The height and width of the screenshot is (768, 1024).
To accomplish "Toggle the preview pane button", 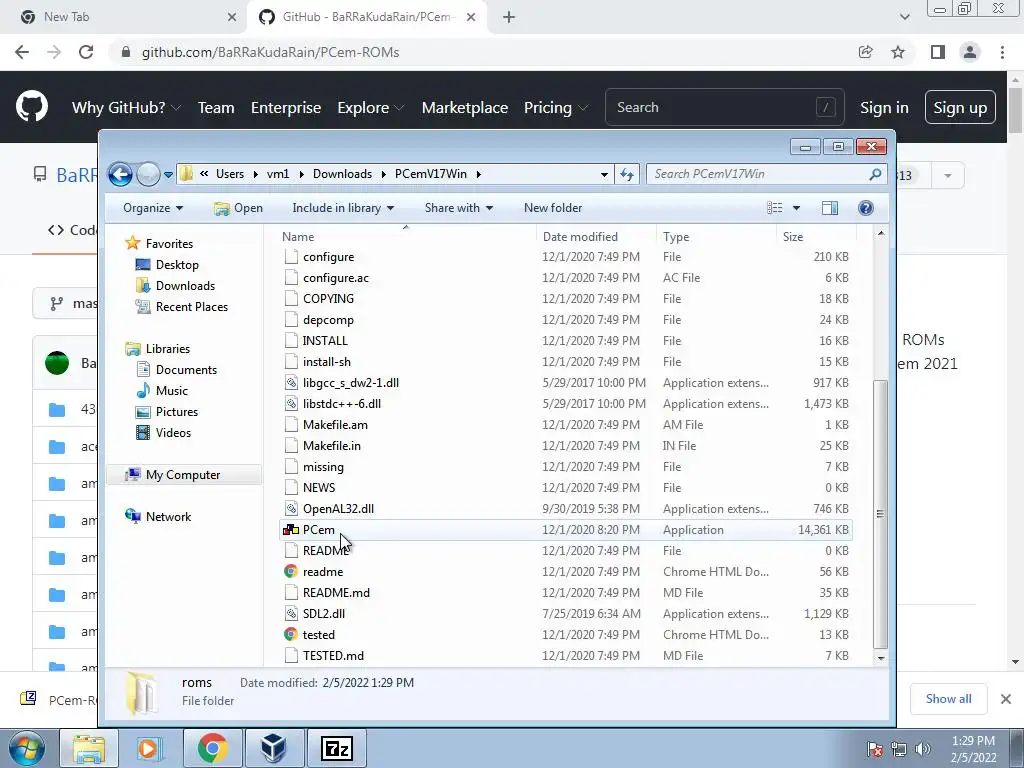I will coord(829,208).
